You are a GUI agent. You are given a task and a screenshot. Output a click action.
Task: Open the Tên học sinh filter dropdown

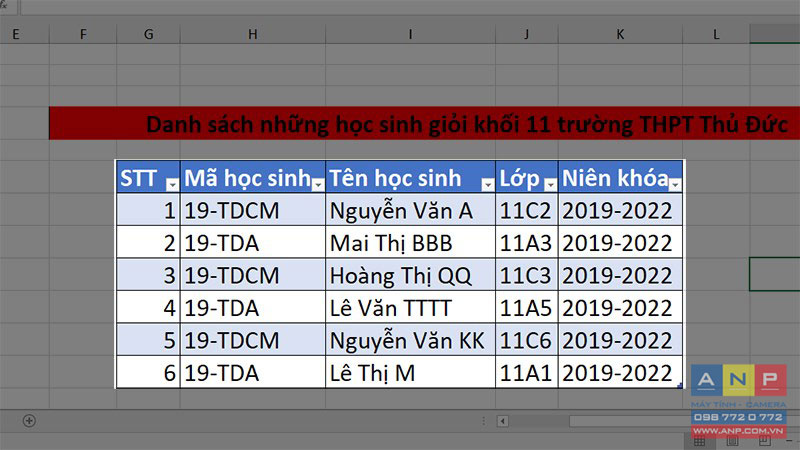click(x=488, y=184)
